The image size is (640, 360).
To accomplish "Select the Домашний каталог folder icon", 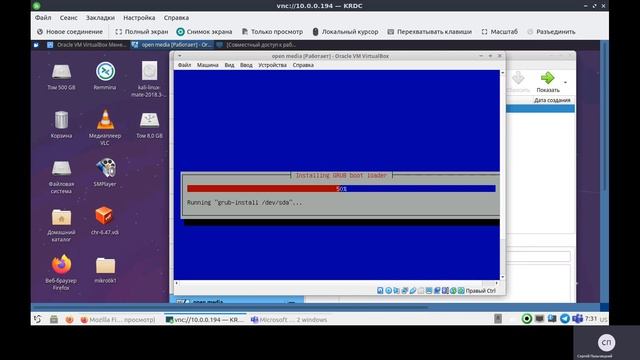I will tap(61, 224).
